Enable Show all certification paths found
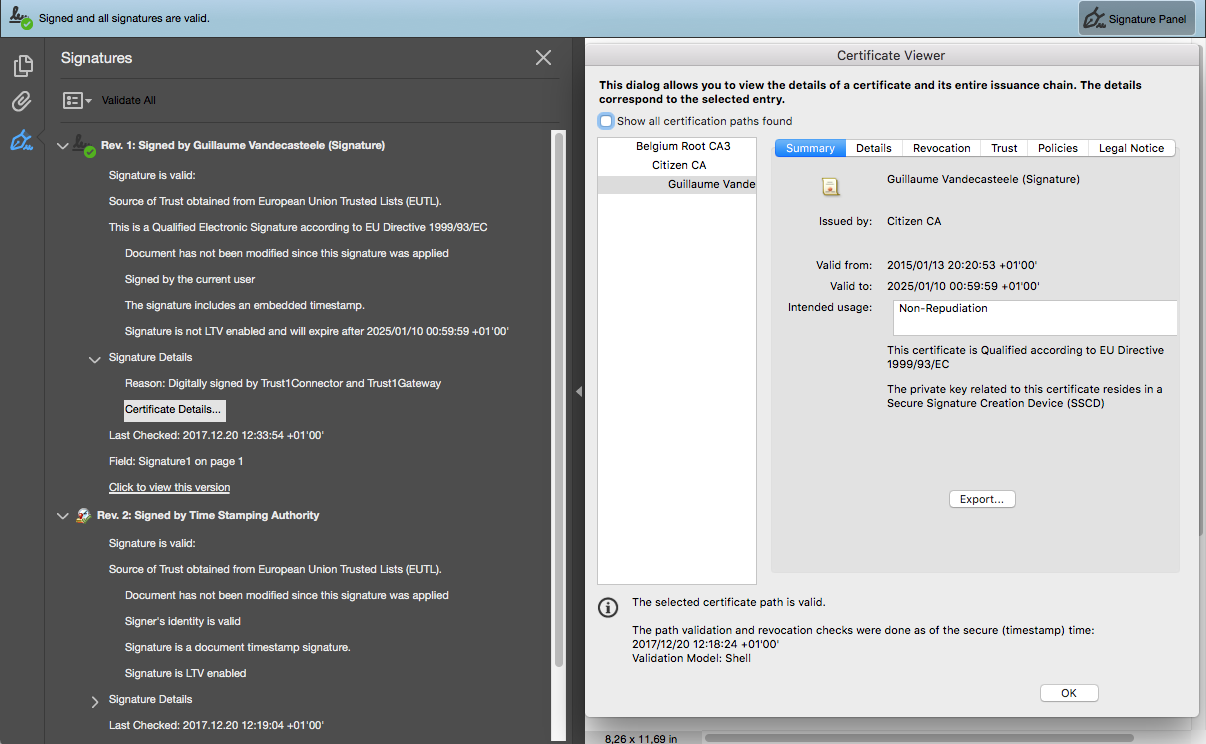The height and width of the screenshot is (744, 1206). [606, 121]
